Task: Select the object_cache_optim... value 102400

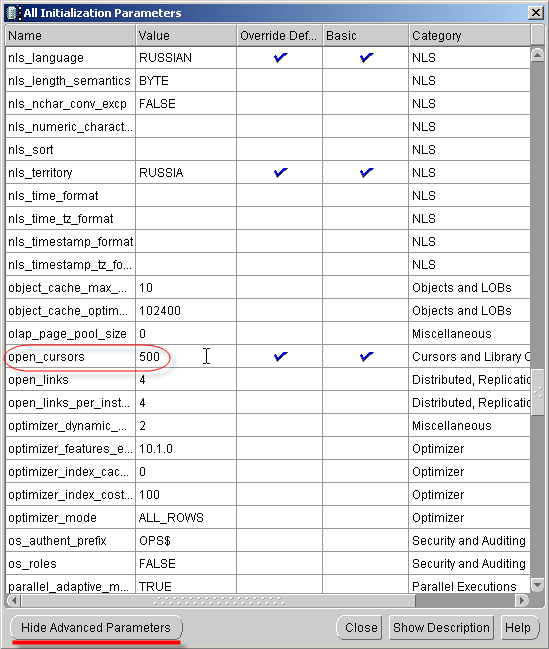Action: 160,310
